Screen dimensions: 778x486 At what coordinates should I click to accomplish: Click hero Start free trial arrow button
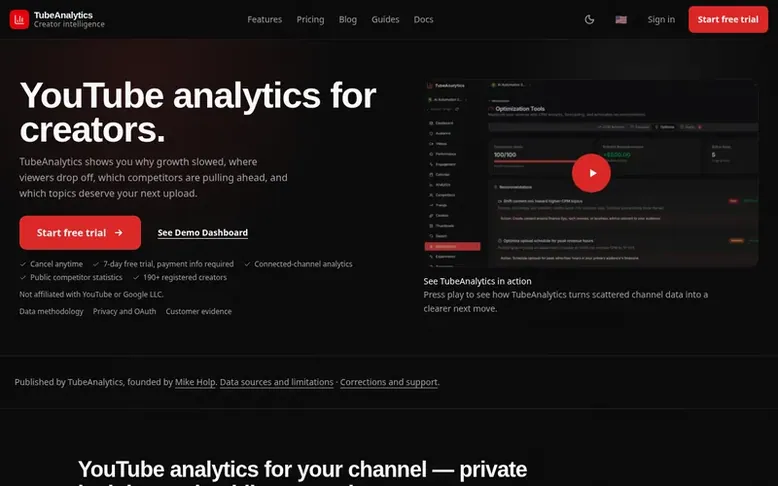click(x=80, y=232)
